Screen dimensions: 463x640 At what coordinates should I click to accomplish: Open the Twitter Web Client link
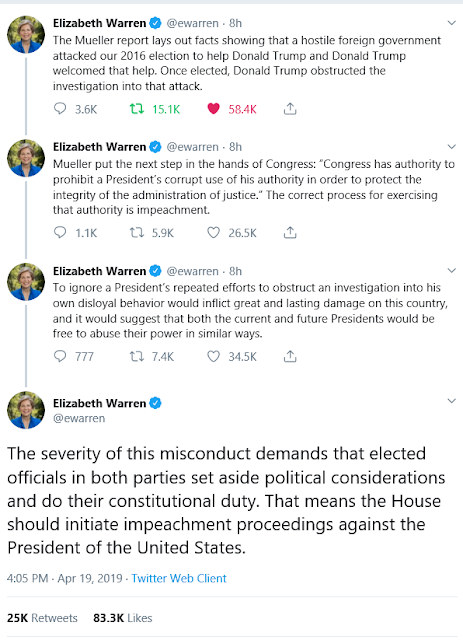click(179, 578)
